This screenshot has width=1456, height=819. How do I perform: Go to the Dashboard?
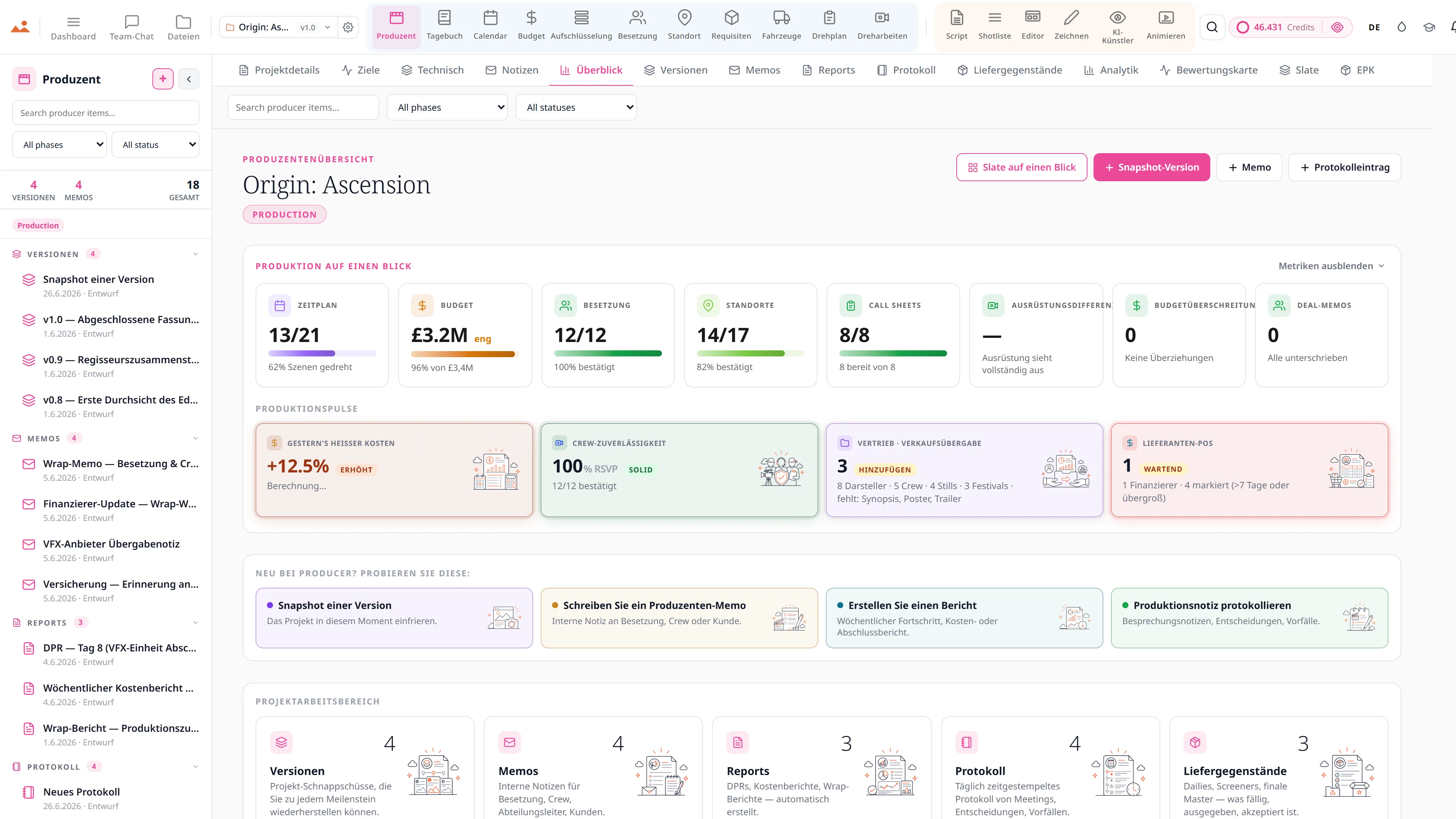pos(74,27)
